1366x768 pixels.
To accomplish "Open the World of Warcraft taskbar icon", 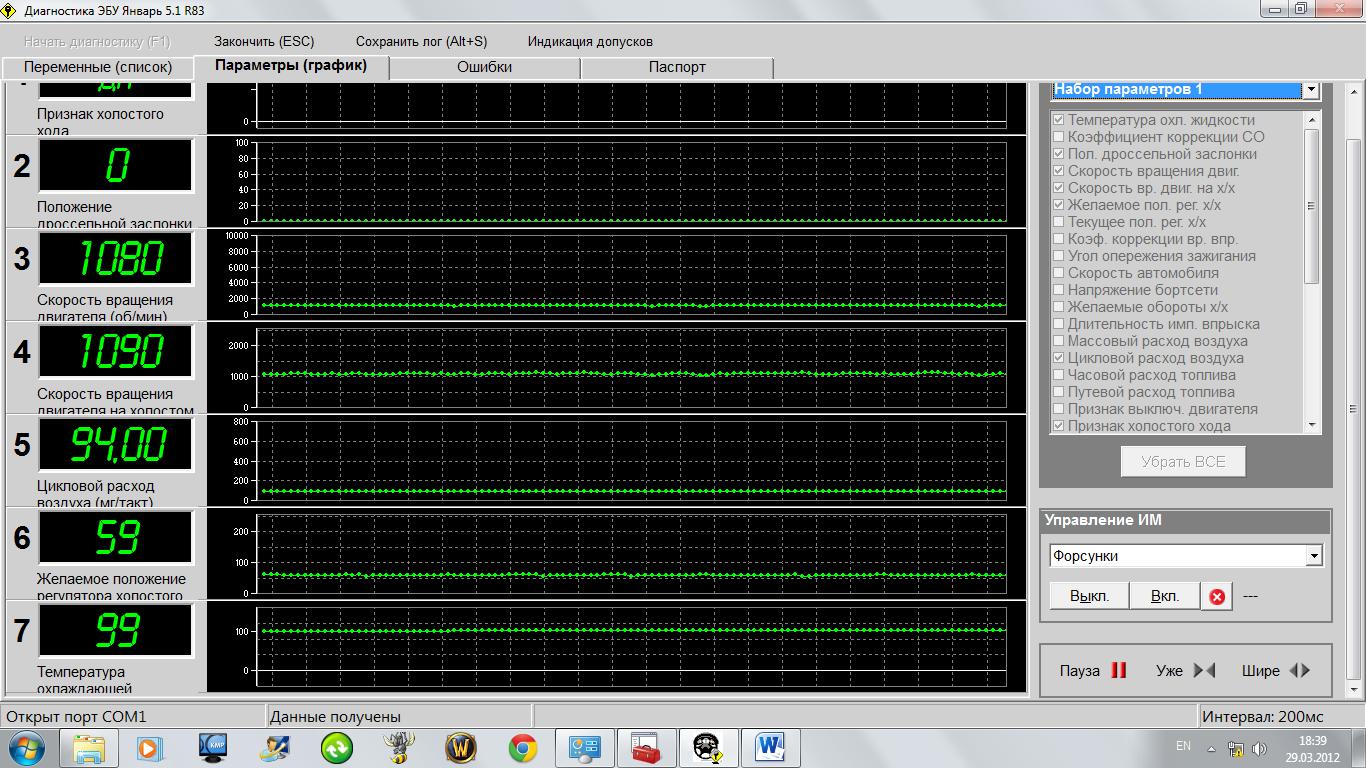I will pyautogui.click(x=460, y=747).
